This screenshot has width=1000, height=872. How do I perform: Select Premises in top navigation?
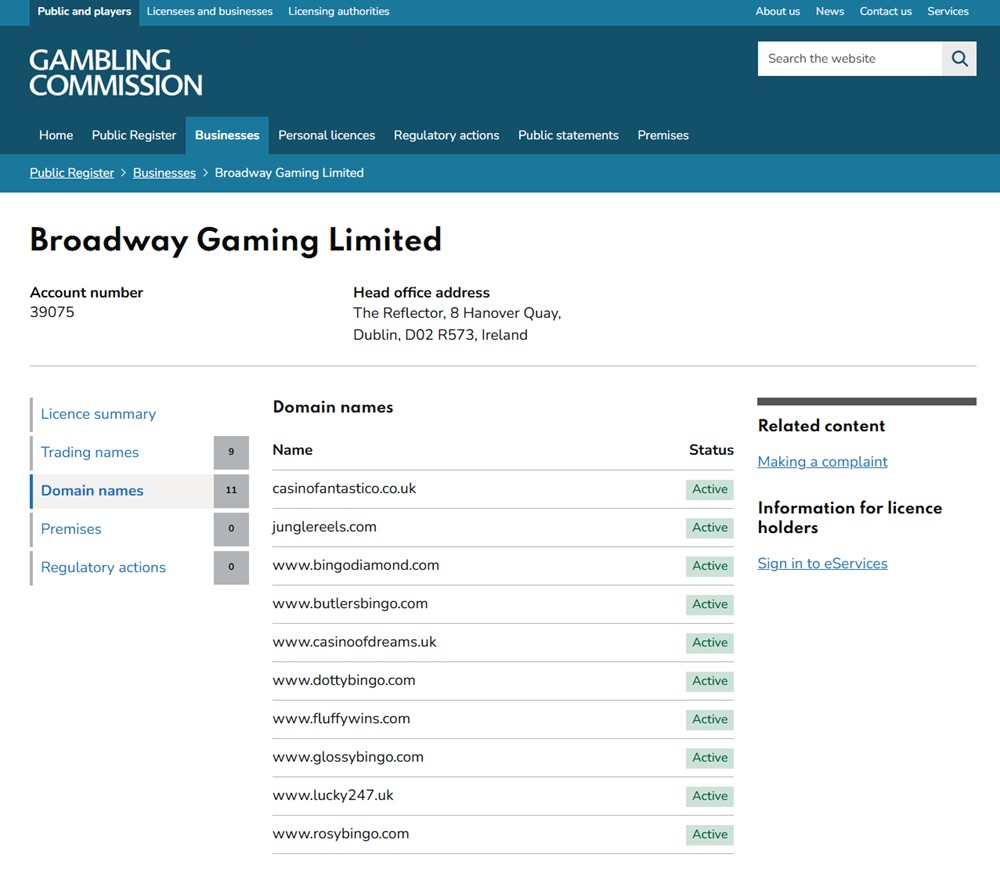click(663, 135)
